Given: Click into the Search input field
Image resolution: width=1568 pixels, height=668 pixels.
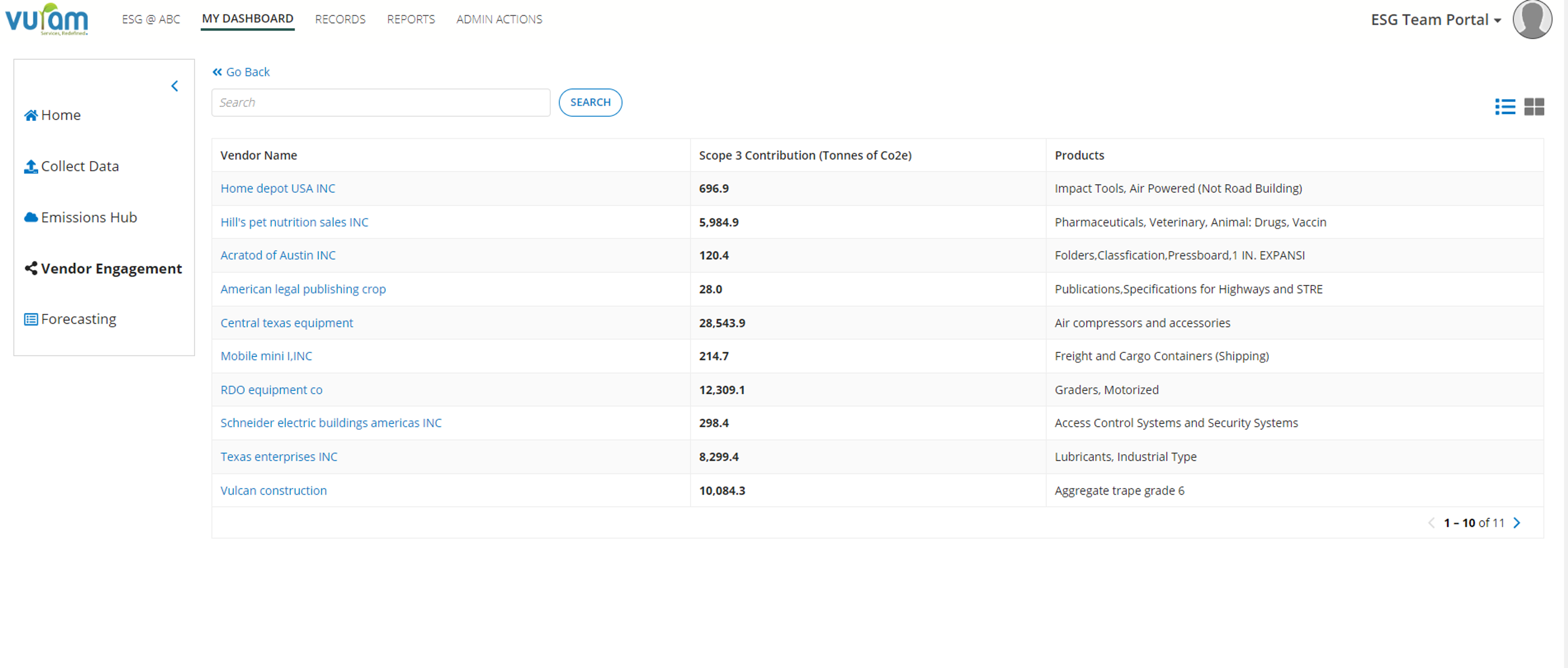Looking at the screenshot, I should click(x=381, y=102).
